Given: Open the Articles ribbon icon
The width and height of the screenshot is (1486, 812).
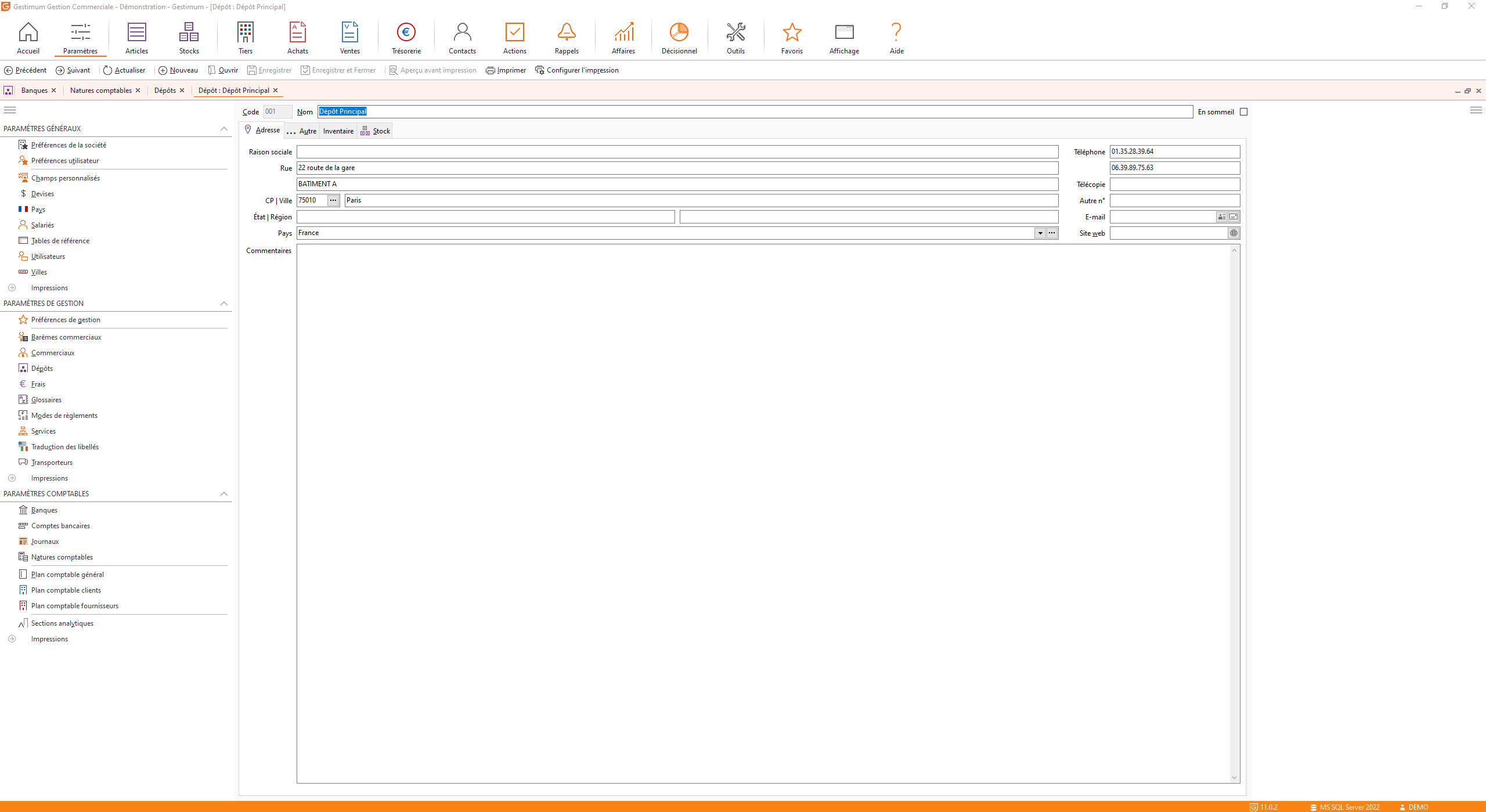Looking at the screenshot, I should click(136, 38).
